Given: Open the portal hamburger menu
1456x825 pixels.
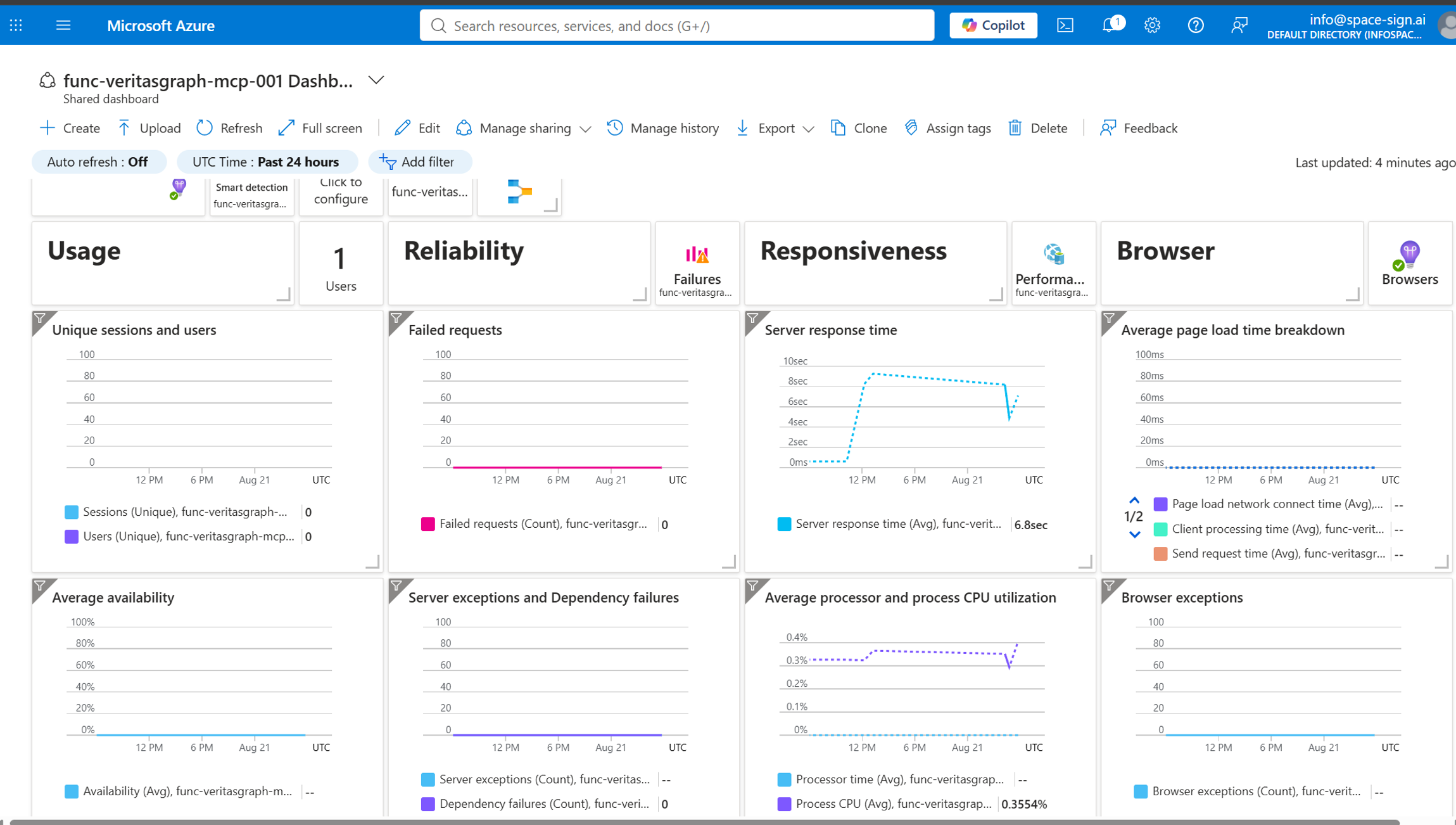Looking at the screenshot, I should 63,25.
